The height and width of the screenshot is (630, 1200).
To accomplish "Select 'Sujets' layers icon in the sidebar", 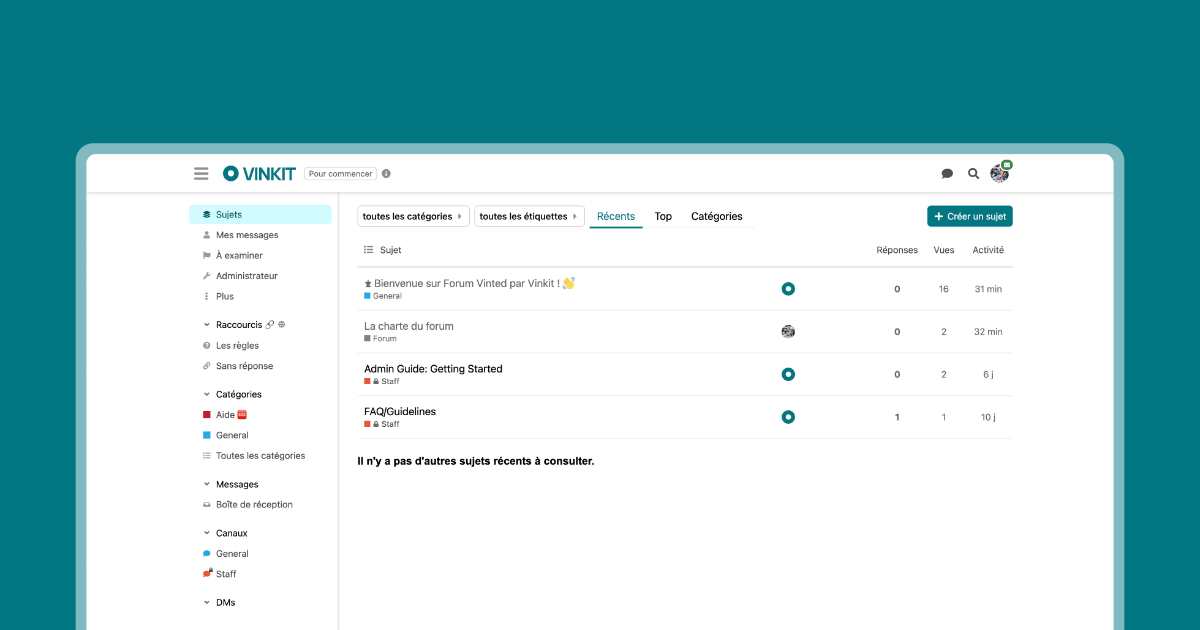I will pos(206,214).
